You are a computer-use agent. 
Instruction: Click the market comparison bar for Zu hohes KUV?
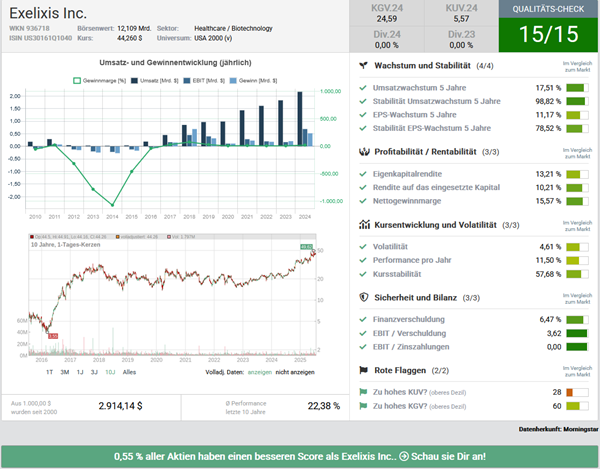coord(577,392)
